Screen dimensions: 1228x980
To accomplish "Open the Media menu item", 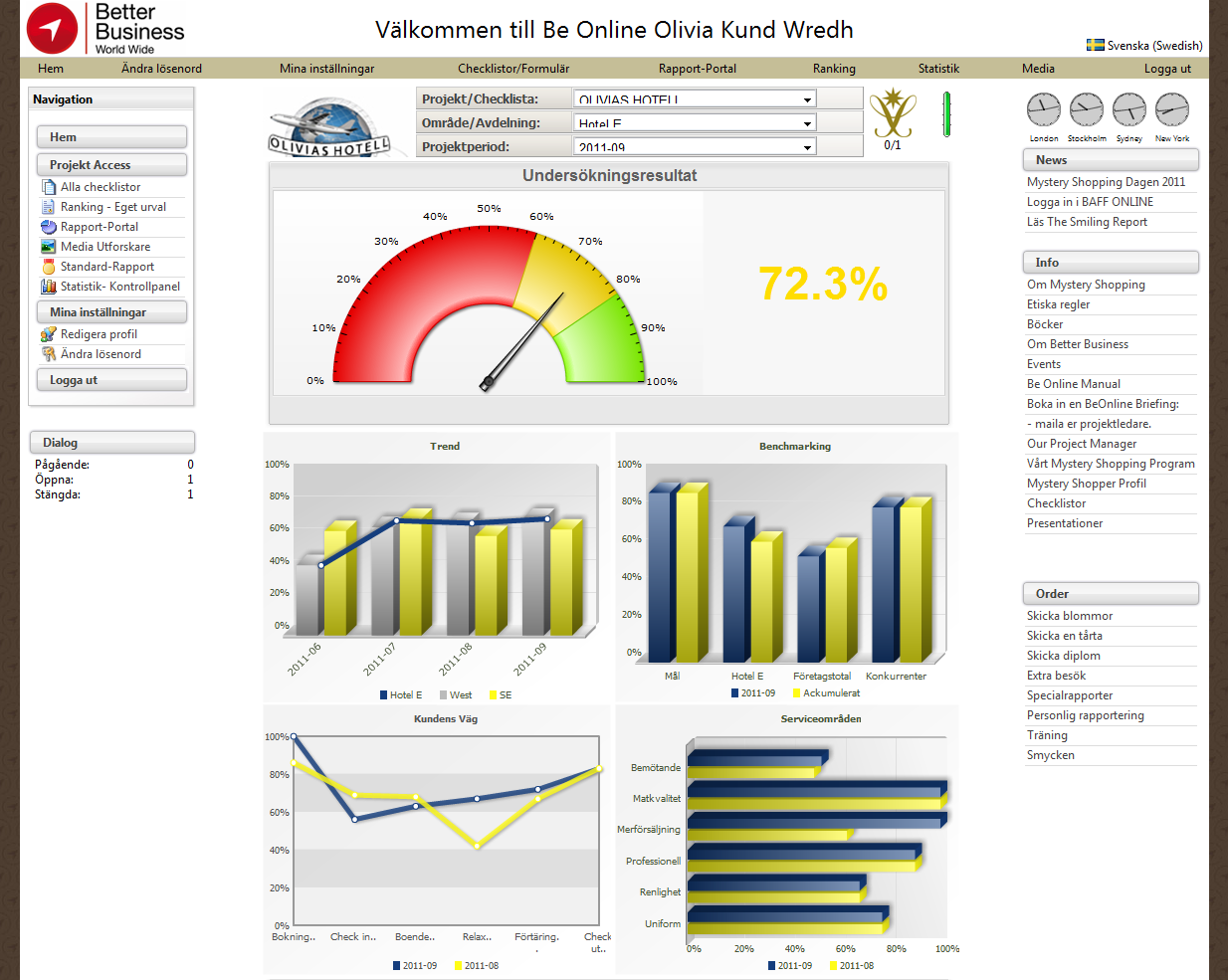I will [x=1038, y=69].
